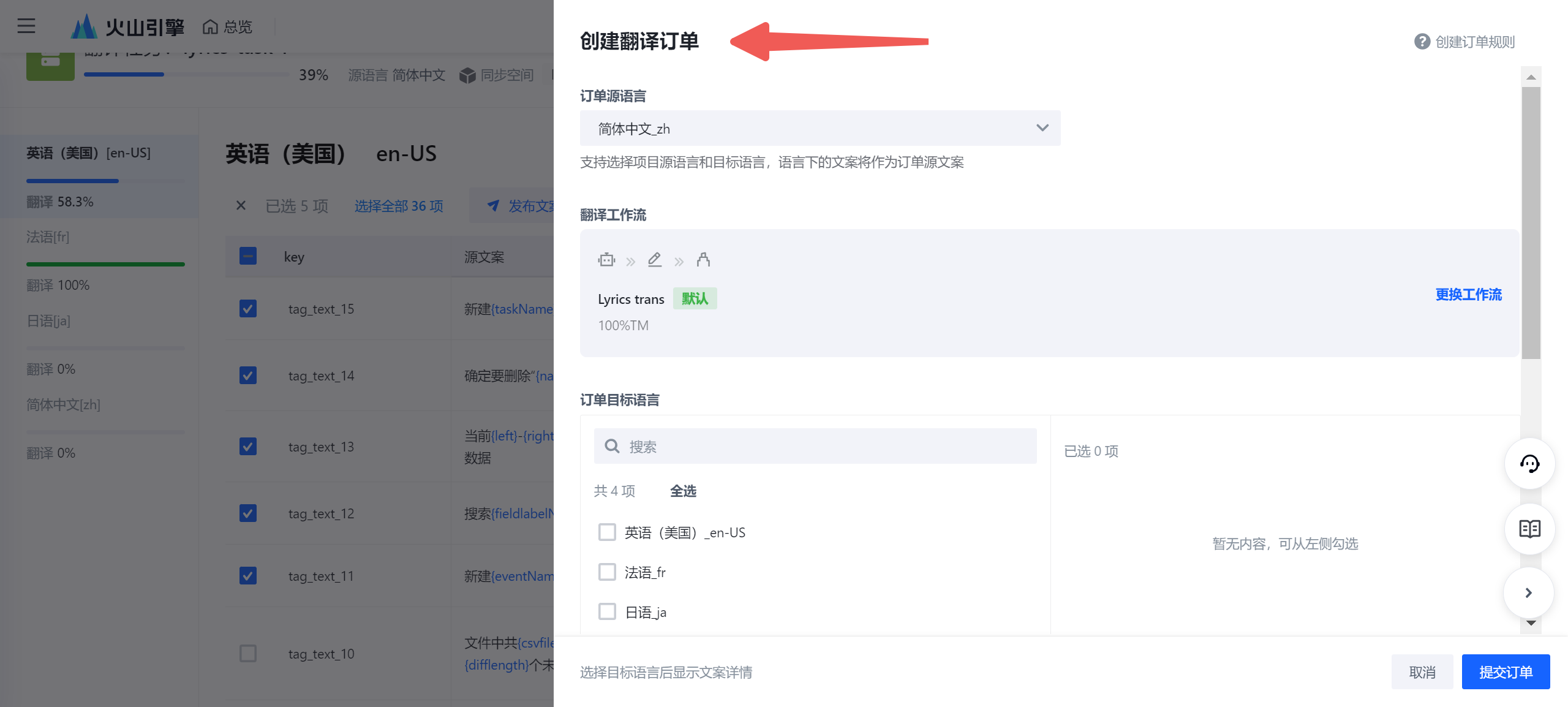Click the search magnifier icon
Image resolution: width=1568 pixels, height=707 pixels.
612,446
